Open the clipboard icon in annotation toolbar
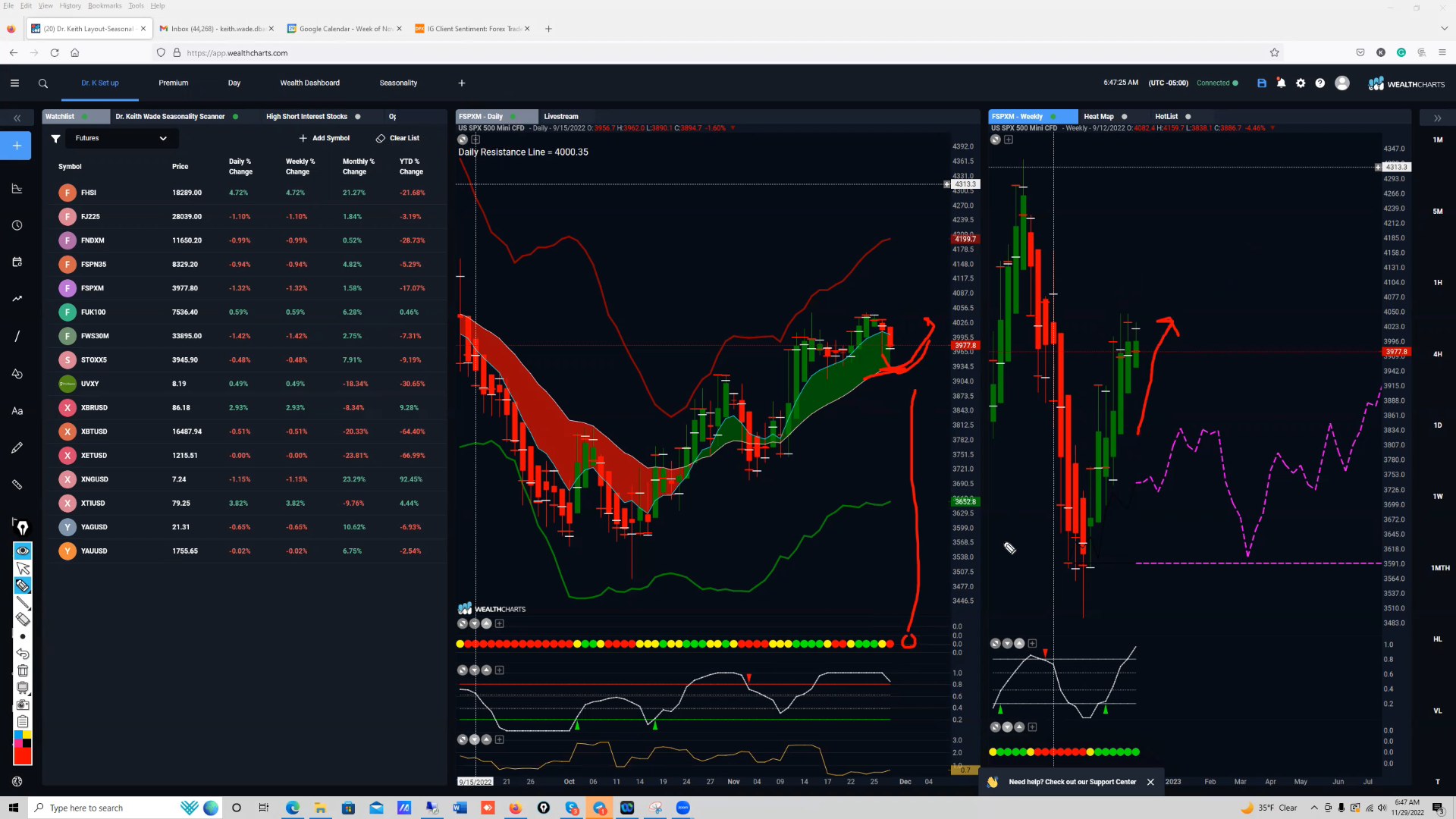 [x=23, y=721]
